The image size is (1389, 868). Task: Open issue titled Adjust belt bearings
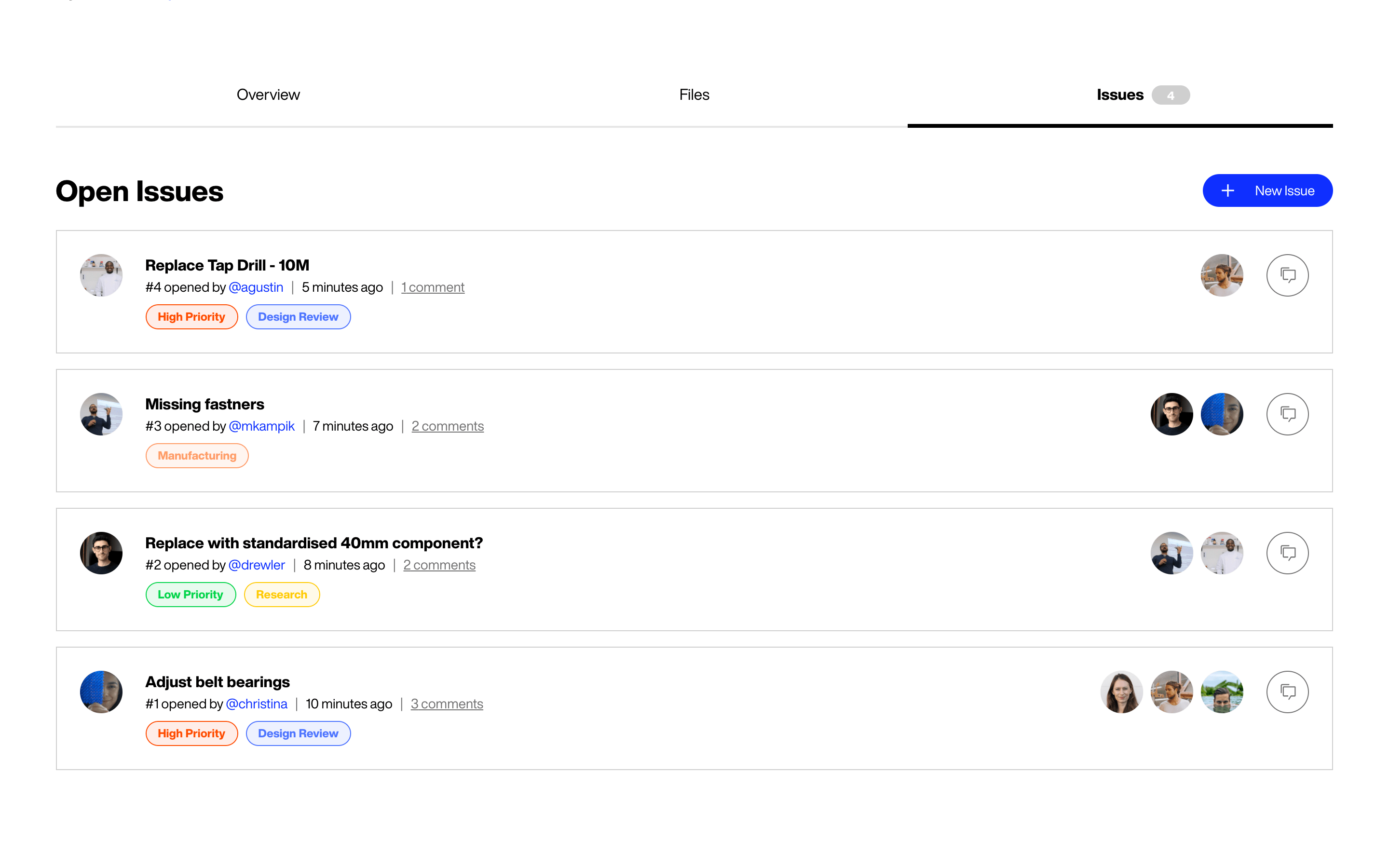pos(218,682)
